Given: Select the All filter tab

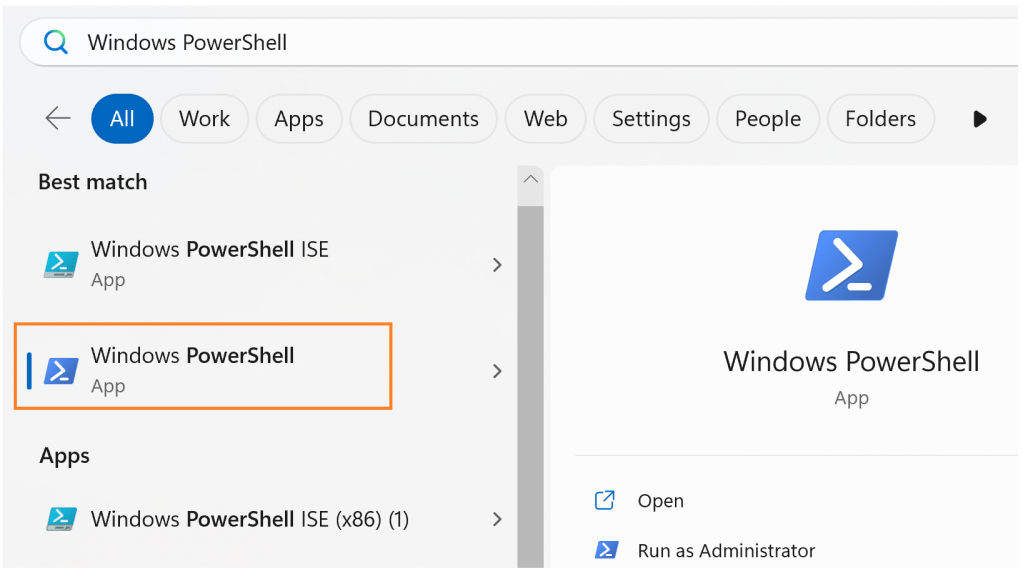Looking at the screenshot, I should 122,119.
